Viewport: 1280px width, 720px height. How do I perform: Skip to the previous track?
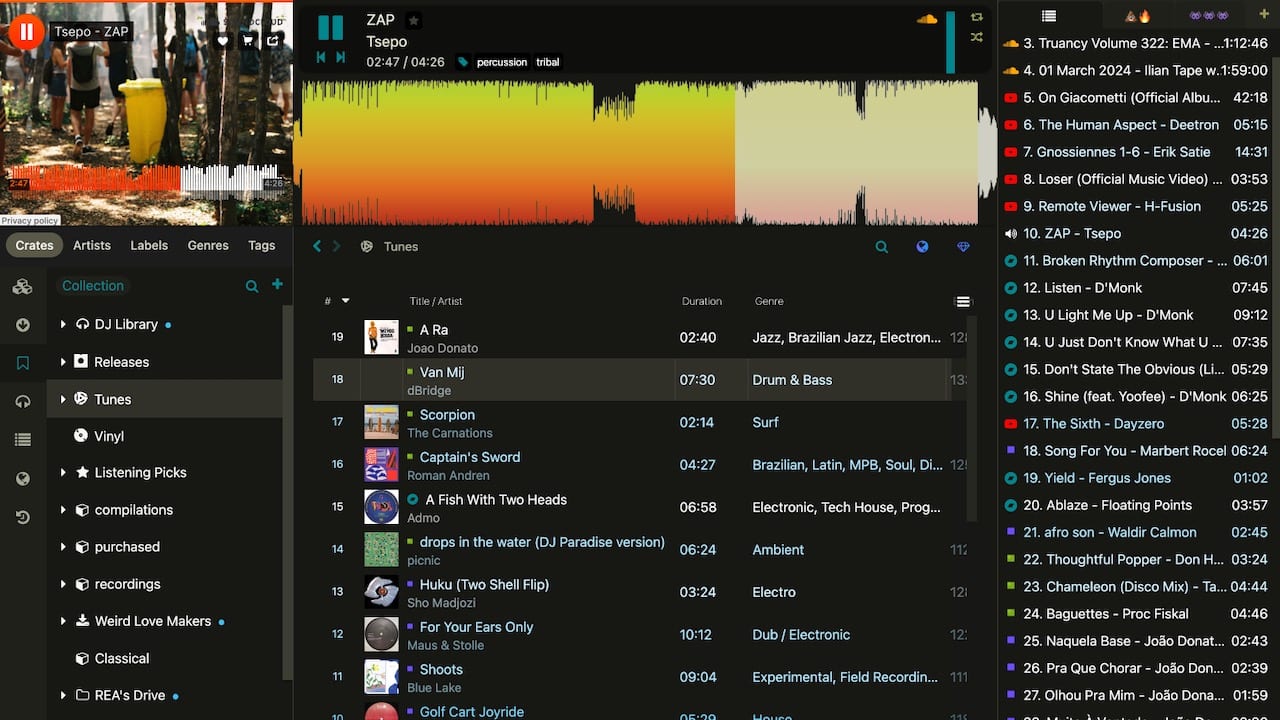321,58
